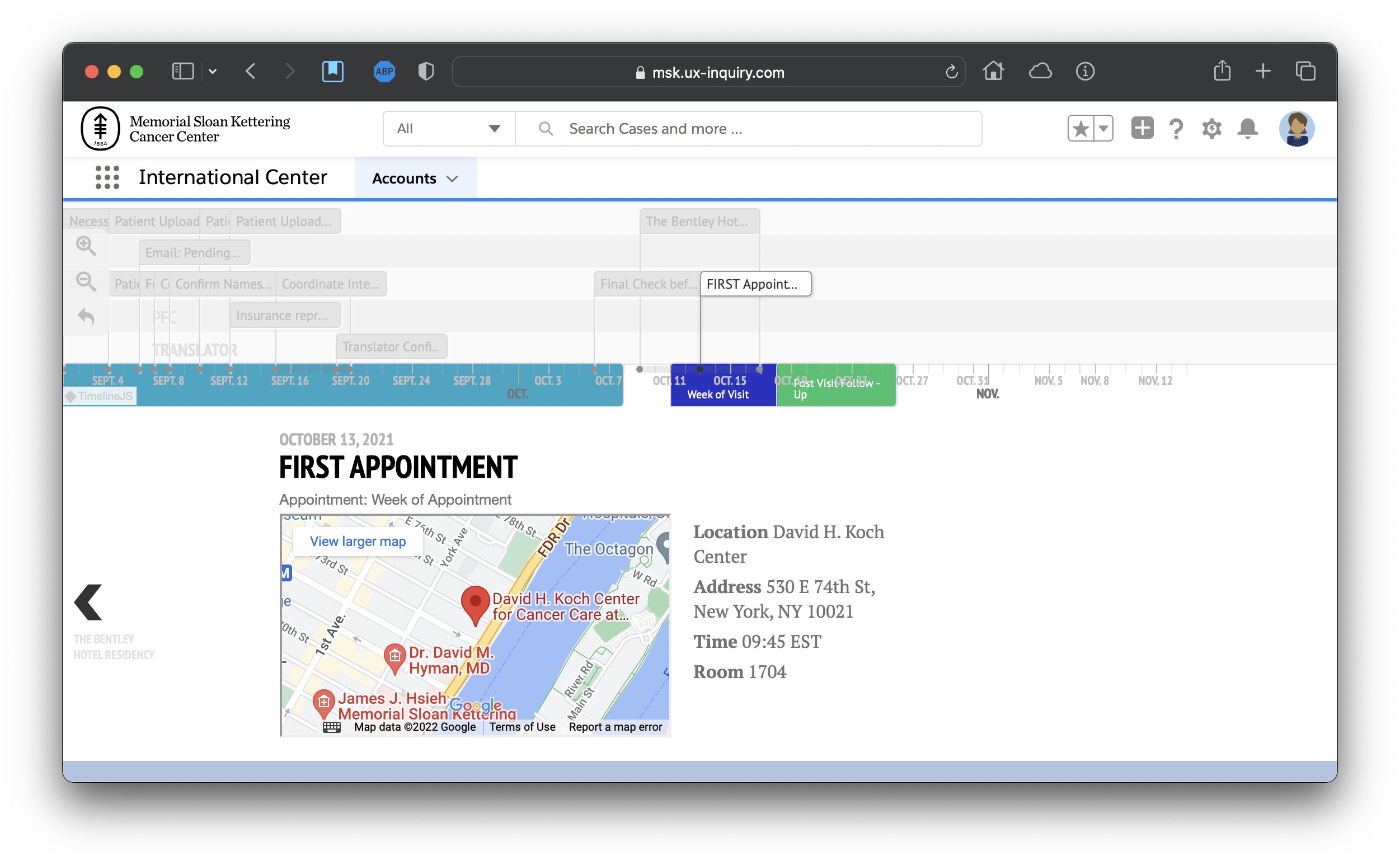Expand the favorites list dropdown arrow

pyautogui.click(x=1103, y=129)
